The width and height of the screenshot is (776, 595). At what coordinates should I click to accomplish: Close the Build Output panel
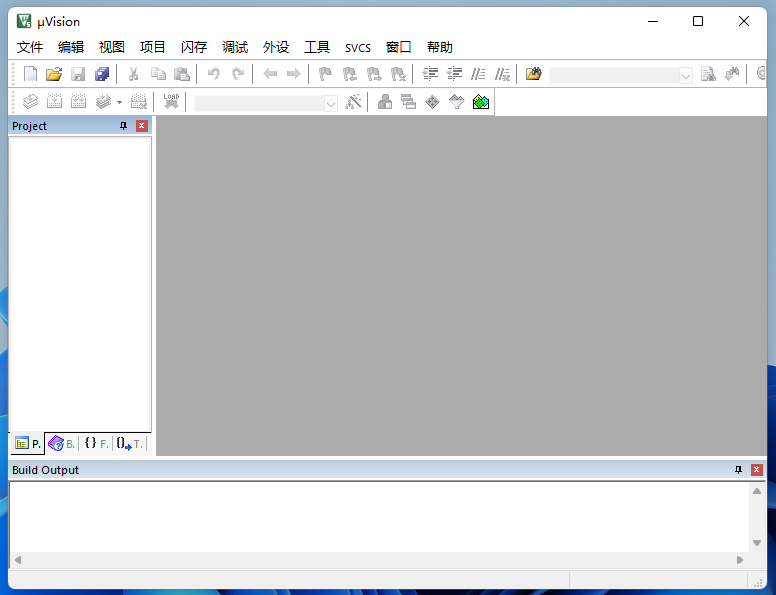(x=757, y=470)
